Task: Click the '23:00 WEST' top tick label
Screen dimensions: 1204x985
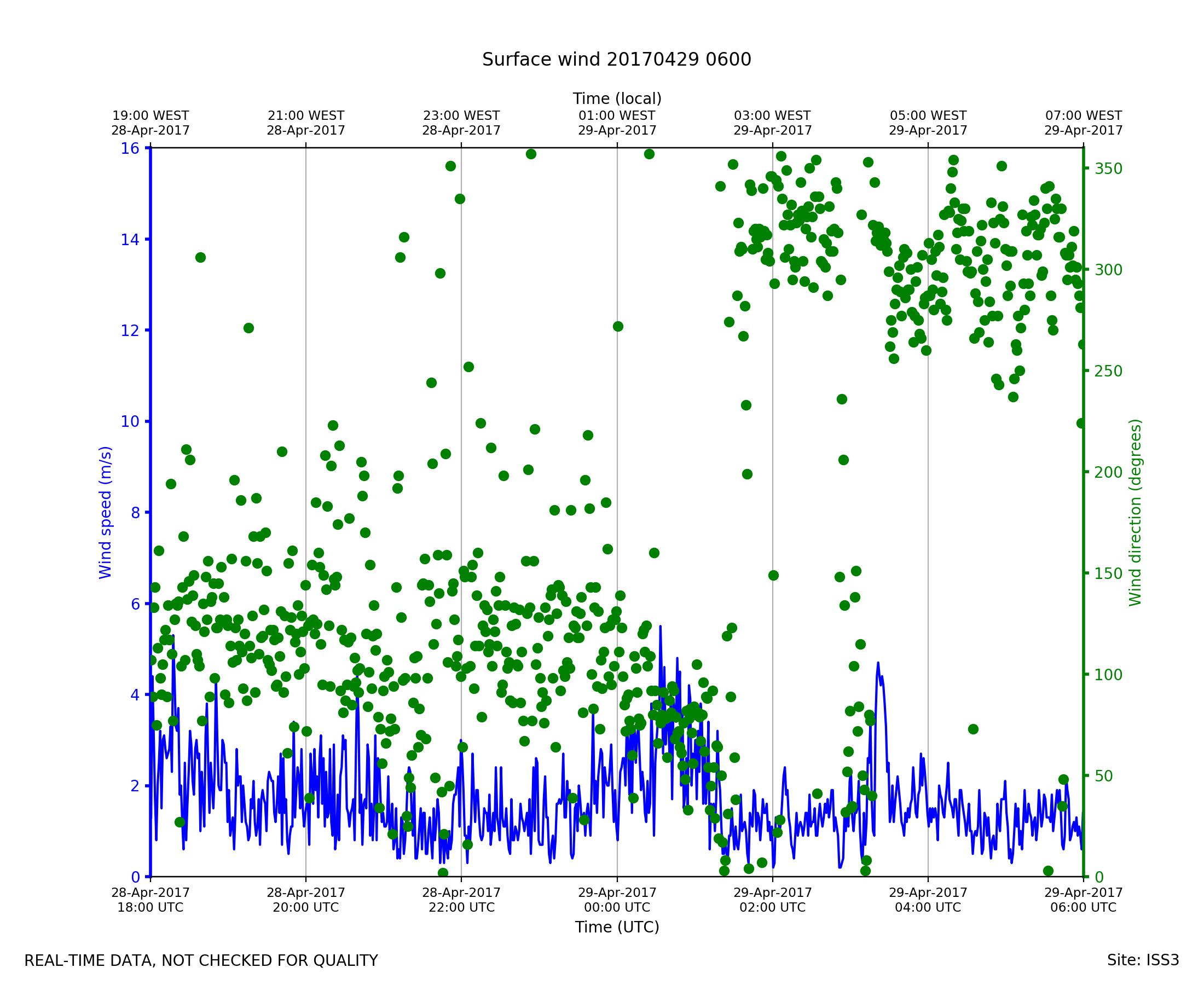Action: (461, 116)
